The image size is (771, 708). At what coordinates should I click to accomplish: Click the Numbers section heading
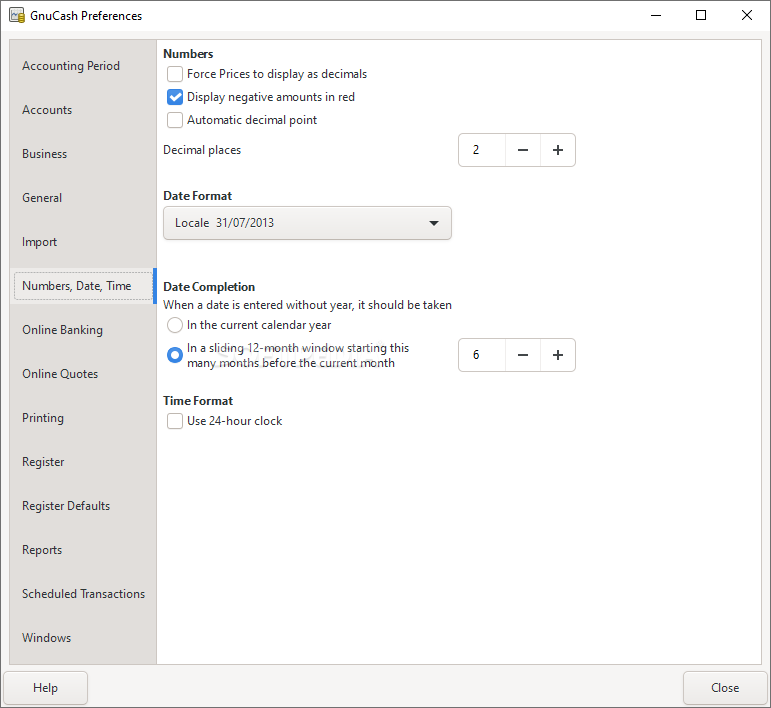[x=188, y=54]
